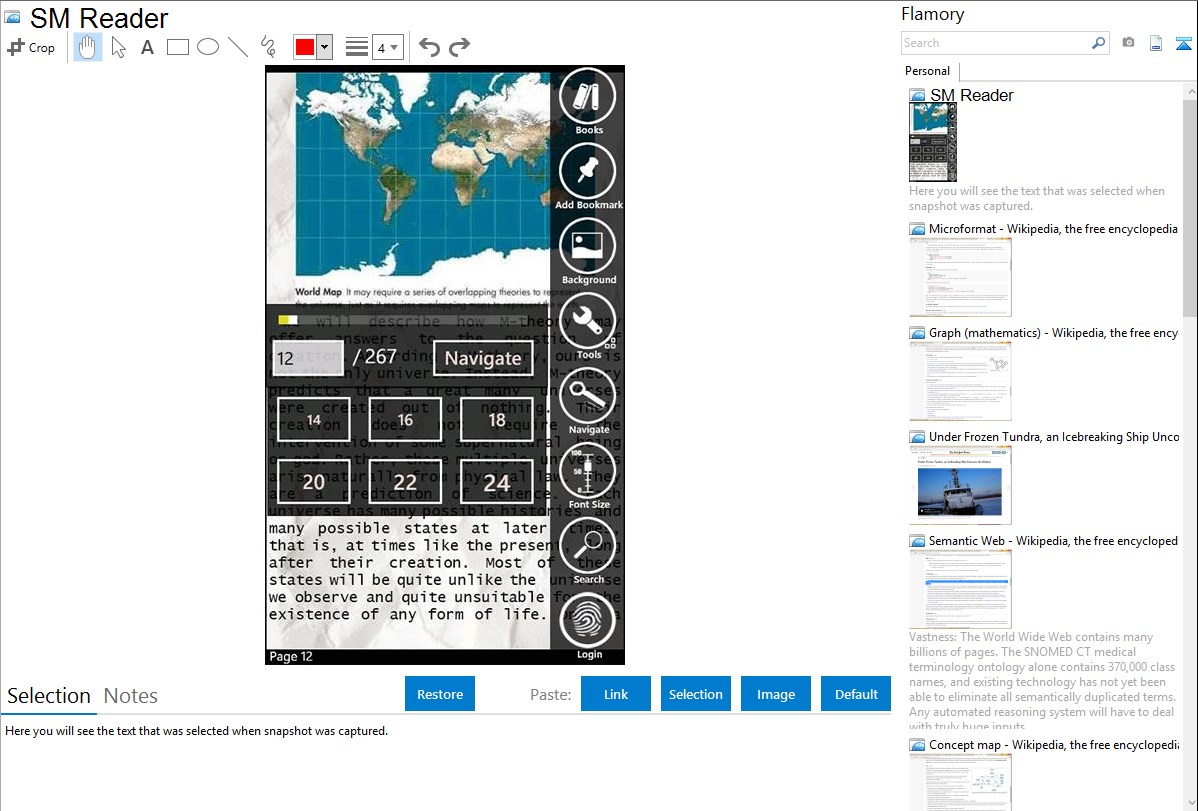Pick the ellipse shape tool
This screenshot has height=811, width=1198.
[x=208, y=47]
